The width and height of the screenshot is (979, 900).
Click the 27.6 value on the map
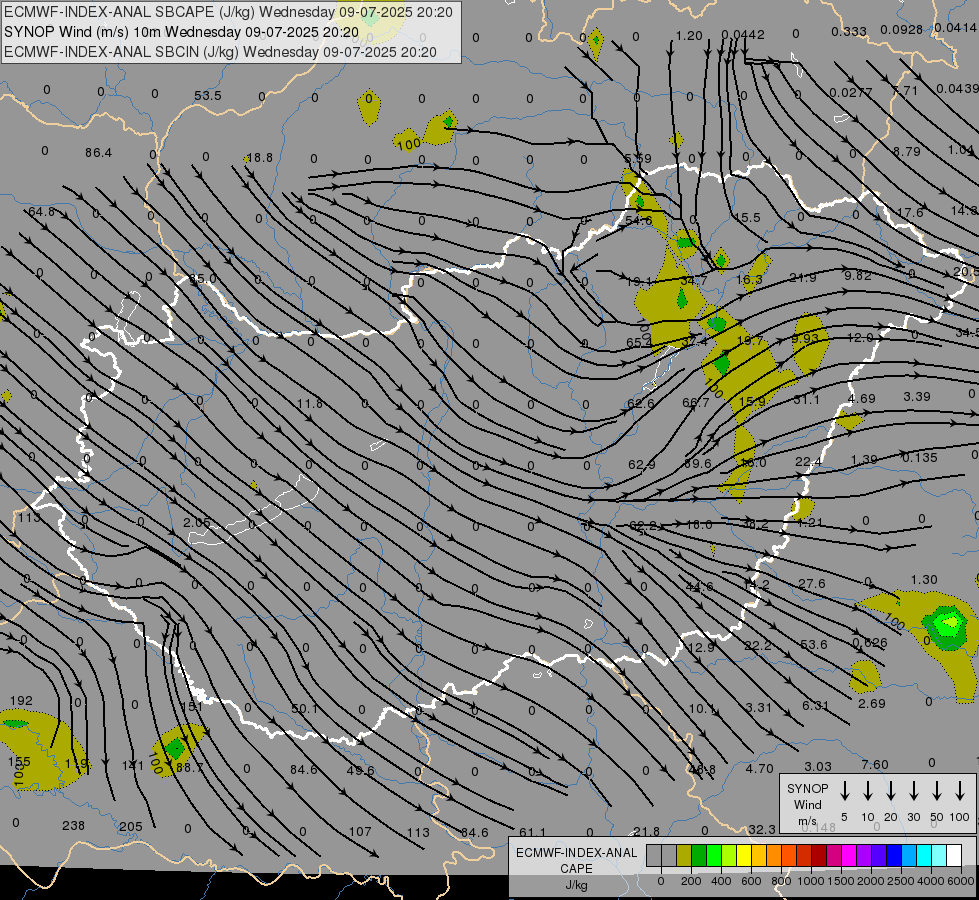click(x=812, y=583)
